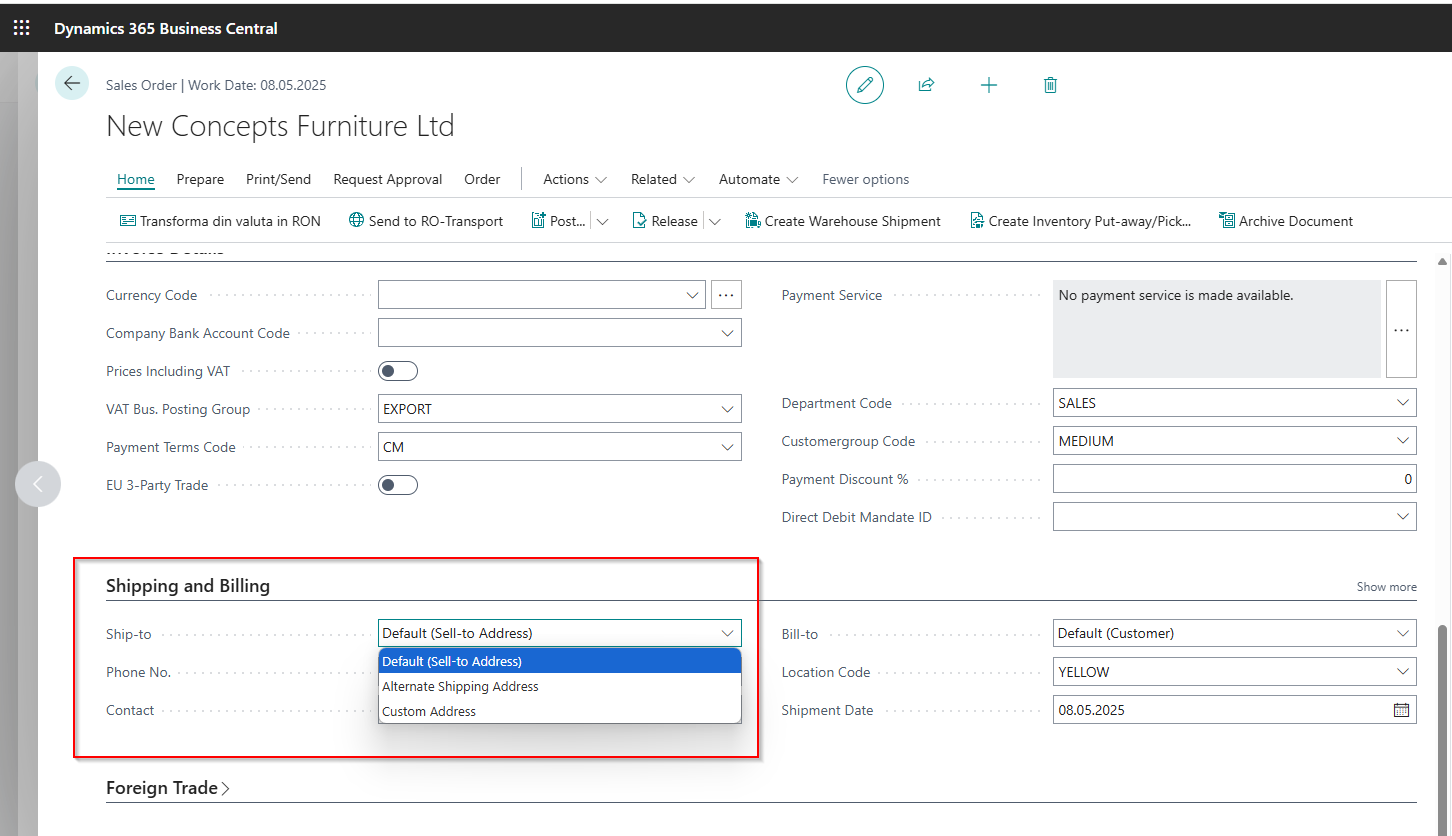The width and height of the screenshot is (1452, 836).
Task: Open Payment Terms Code dropdown
Action: (728, 447)
